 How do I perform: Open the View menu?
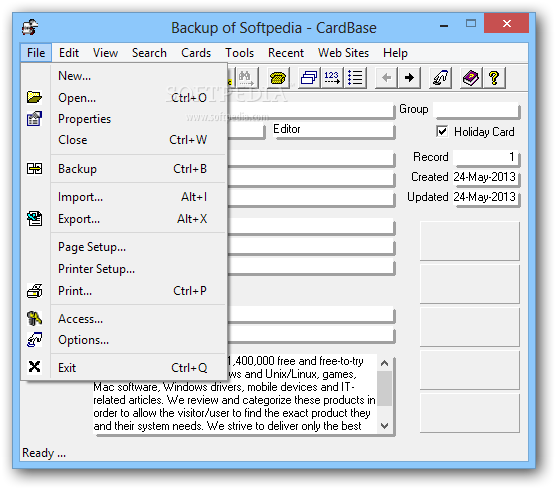pos(105,53)
